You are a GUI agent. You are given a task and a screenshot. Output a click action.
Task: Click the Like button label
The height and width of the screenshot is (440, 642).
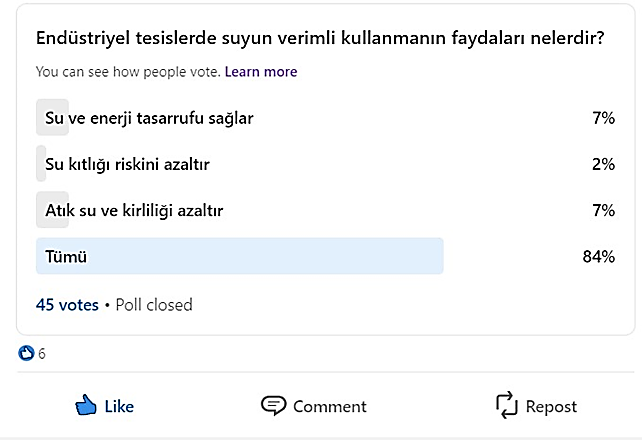119,406
